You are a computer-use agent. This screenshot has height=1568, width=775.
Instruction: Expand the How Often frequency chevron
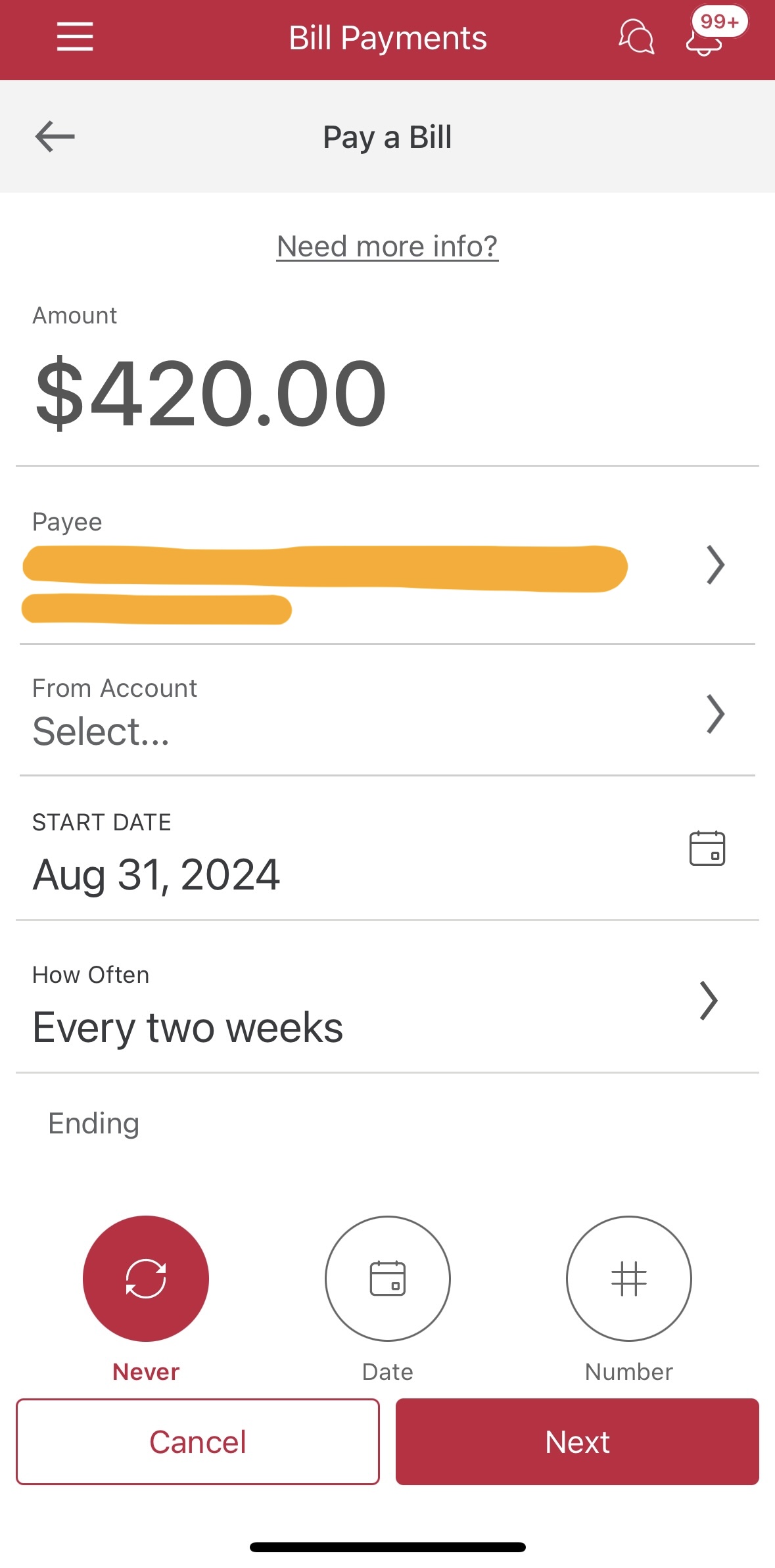(708, 1001)
